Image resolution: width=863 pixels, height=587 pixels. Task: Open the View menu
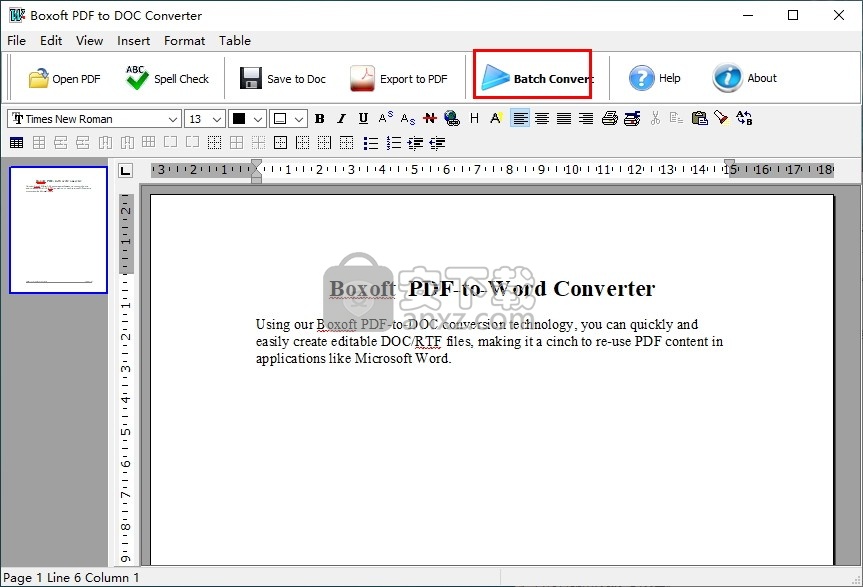coord(89,41)
